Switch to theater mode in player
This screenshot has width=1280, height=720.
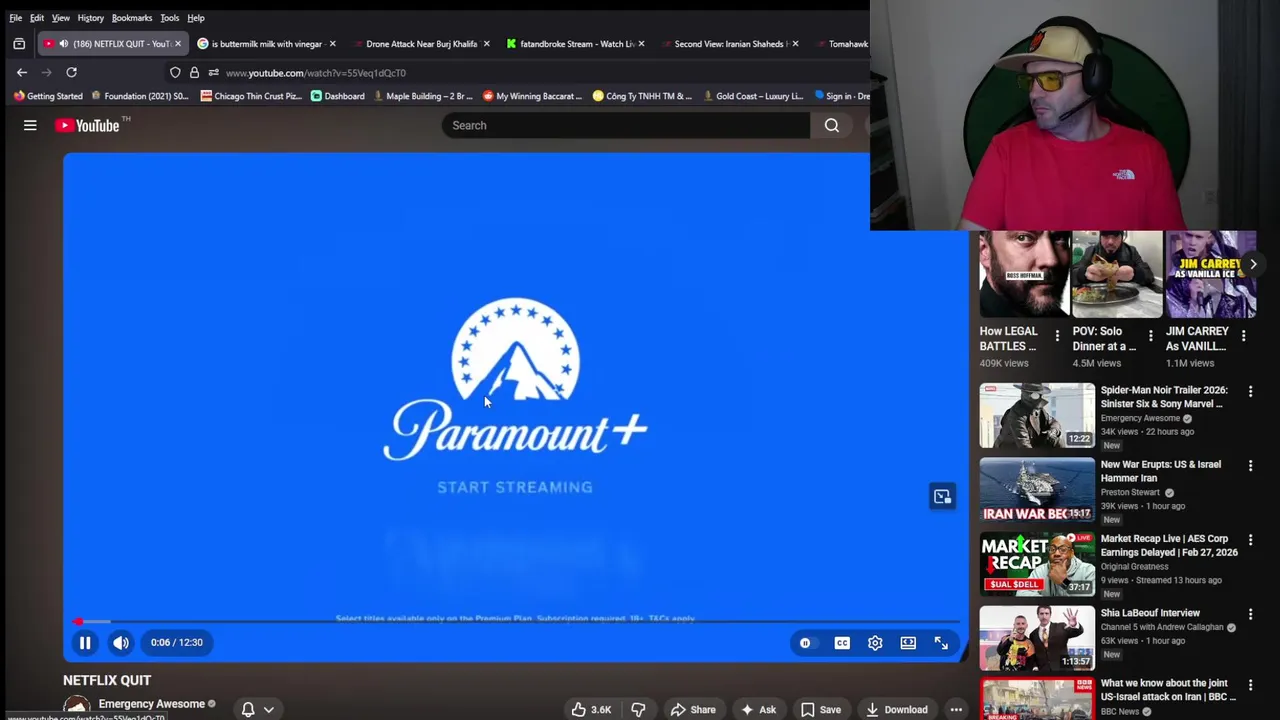click(908, 643)
